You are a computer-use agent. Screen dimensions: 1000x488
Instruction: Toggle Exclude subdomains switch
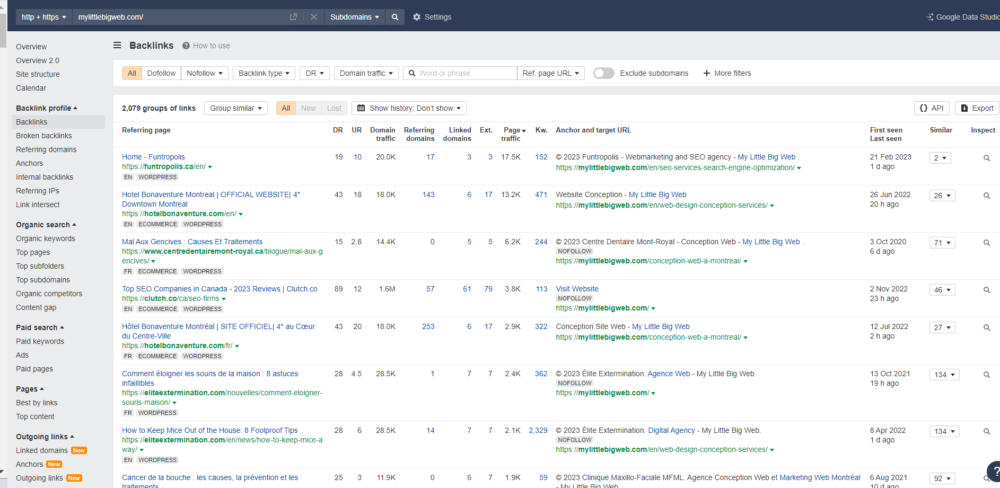point(603,73)
